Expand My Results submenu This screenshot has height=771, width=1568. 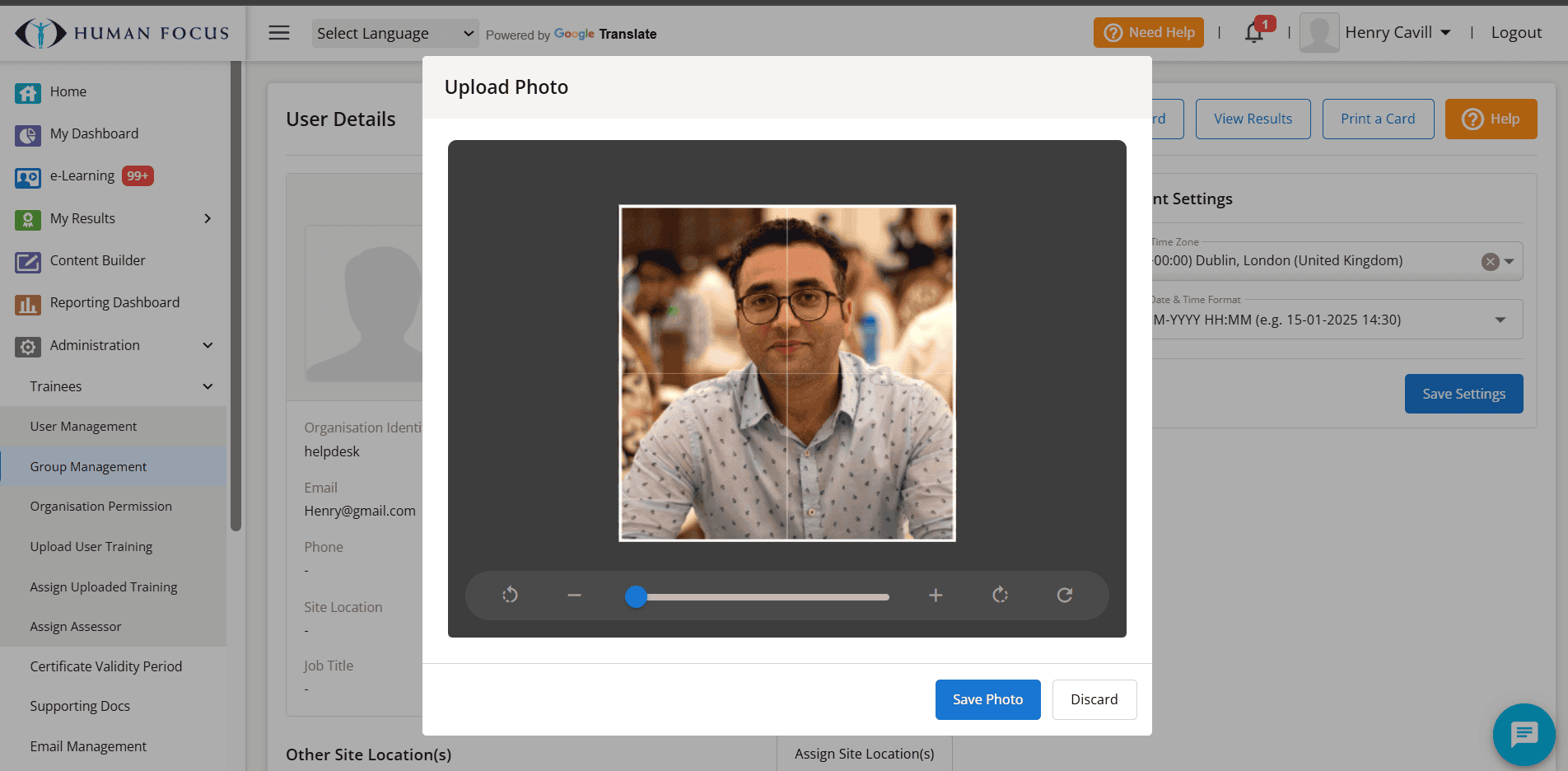(x=208, y=218)
